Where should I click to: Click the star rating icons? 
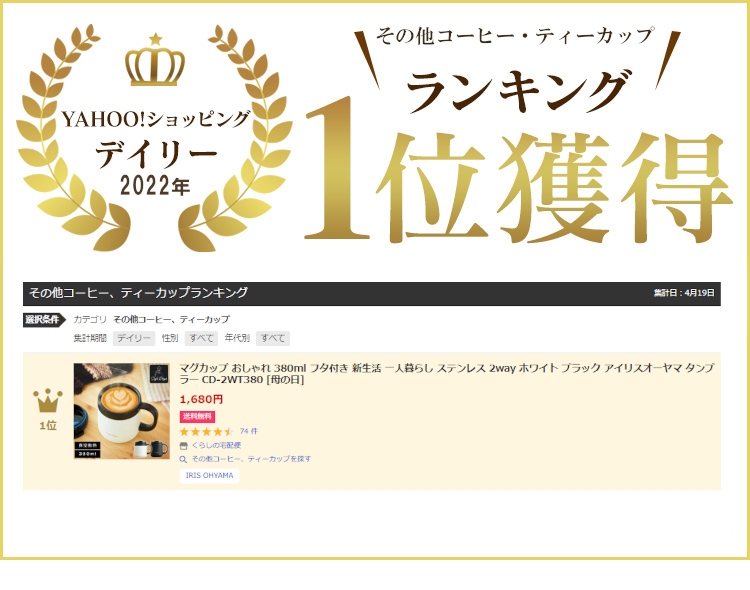pos(206,432)
